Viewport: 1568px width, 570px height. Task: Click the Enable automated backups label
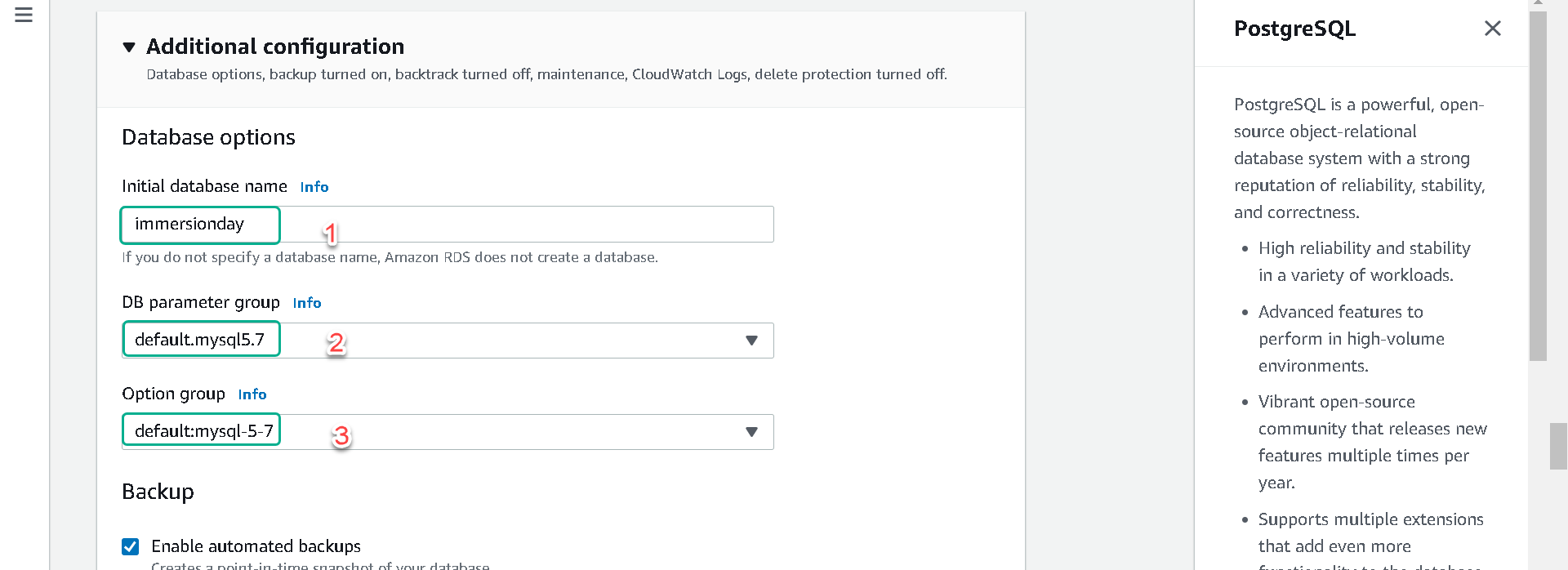point(256,546)
